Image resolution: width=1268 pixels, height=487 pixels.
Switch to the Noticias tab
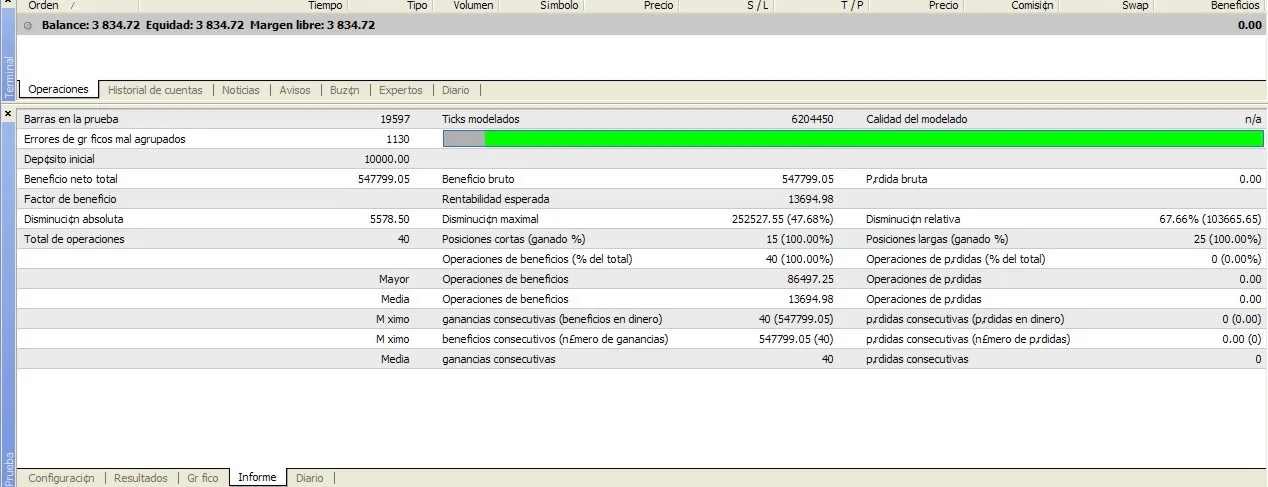coord(240,90)
